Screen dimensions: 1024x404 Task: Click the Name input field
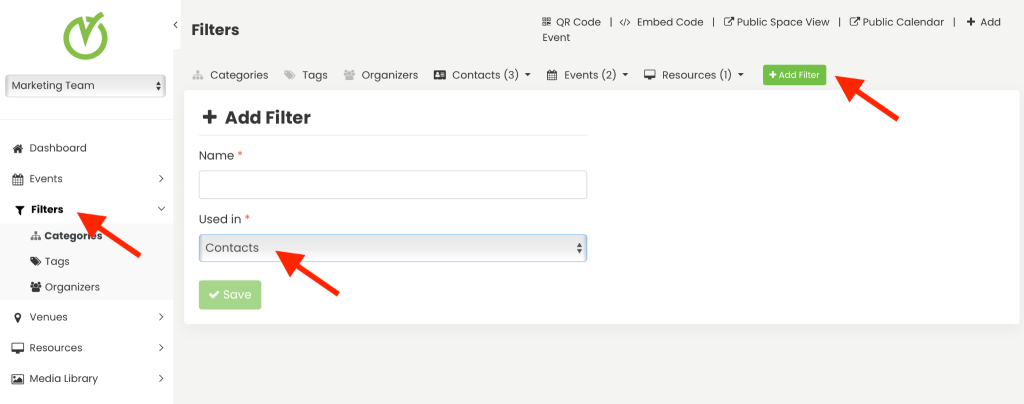(x=392, y=185)
